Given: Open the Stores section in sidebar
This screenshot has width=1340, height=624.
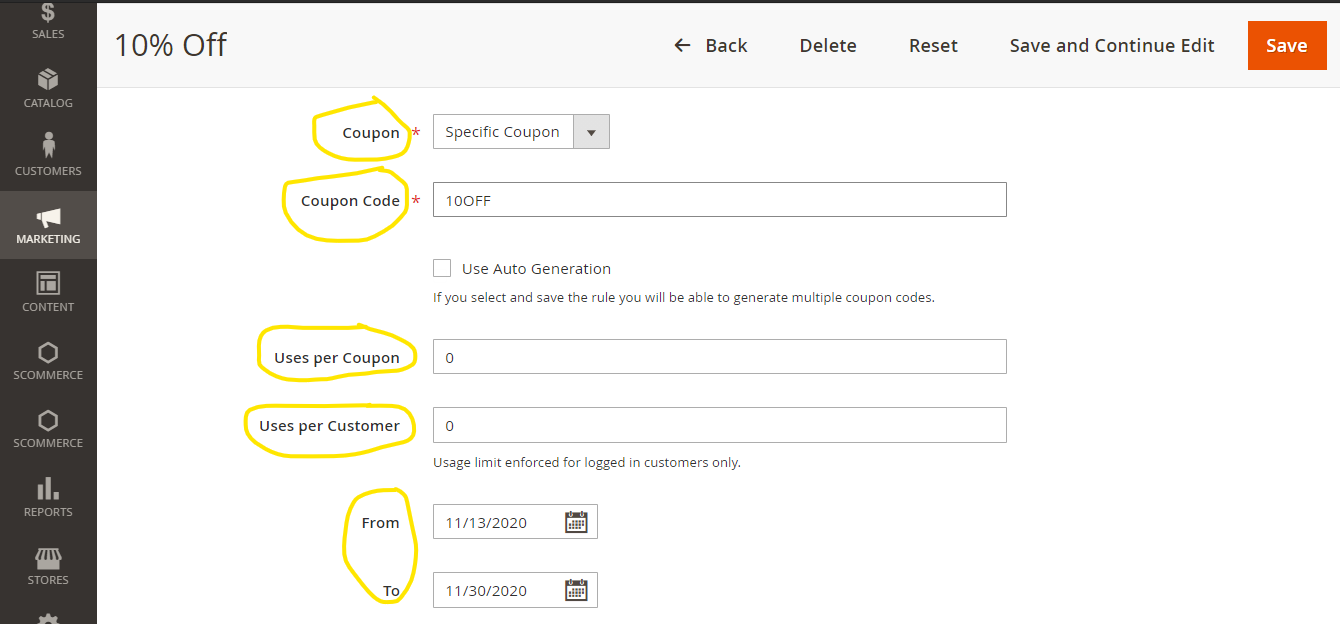Looking at the screenshot, I should pos(48,566).
